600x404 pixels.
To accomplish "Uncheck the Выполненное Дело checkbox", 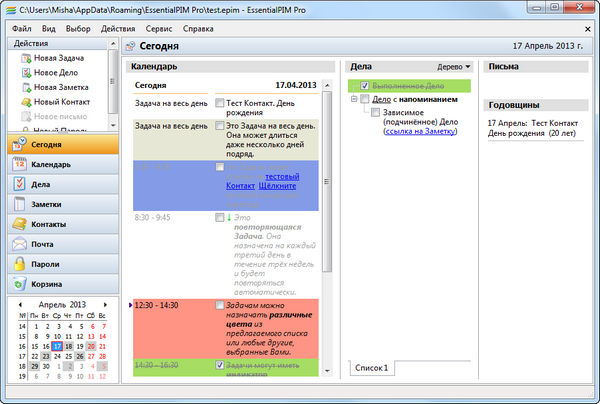I will (366, 86).
